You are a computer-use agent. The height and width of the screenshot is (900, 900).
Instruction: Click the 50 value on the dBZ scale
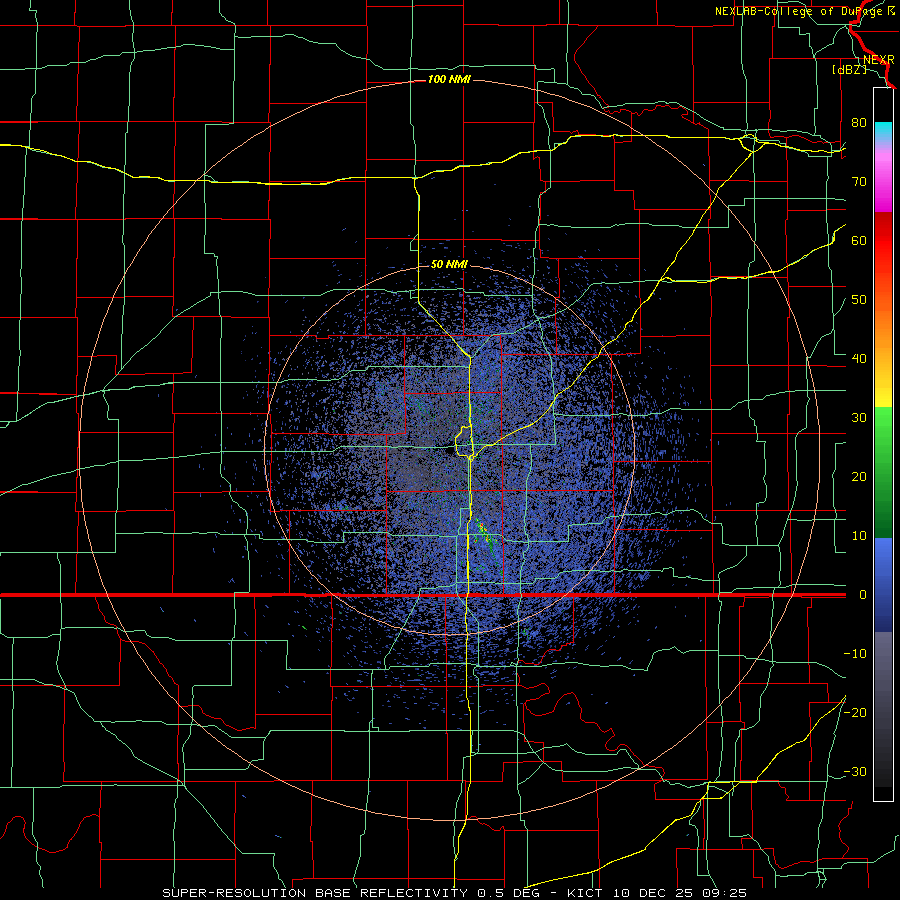click(859, 300)
